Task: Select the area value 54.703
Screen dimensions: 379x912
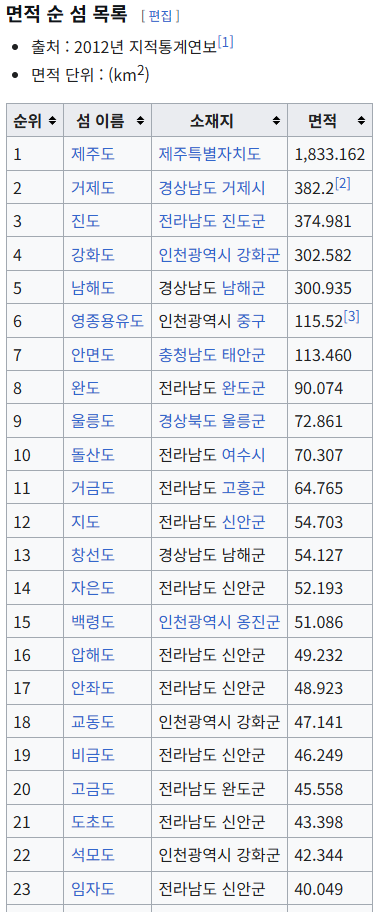Action: (319, 522)
